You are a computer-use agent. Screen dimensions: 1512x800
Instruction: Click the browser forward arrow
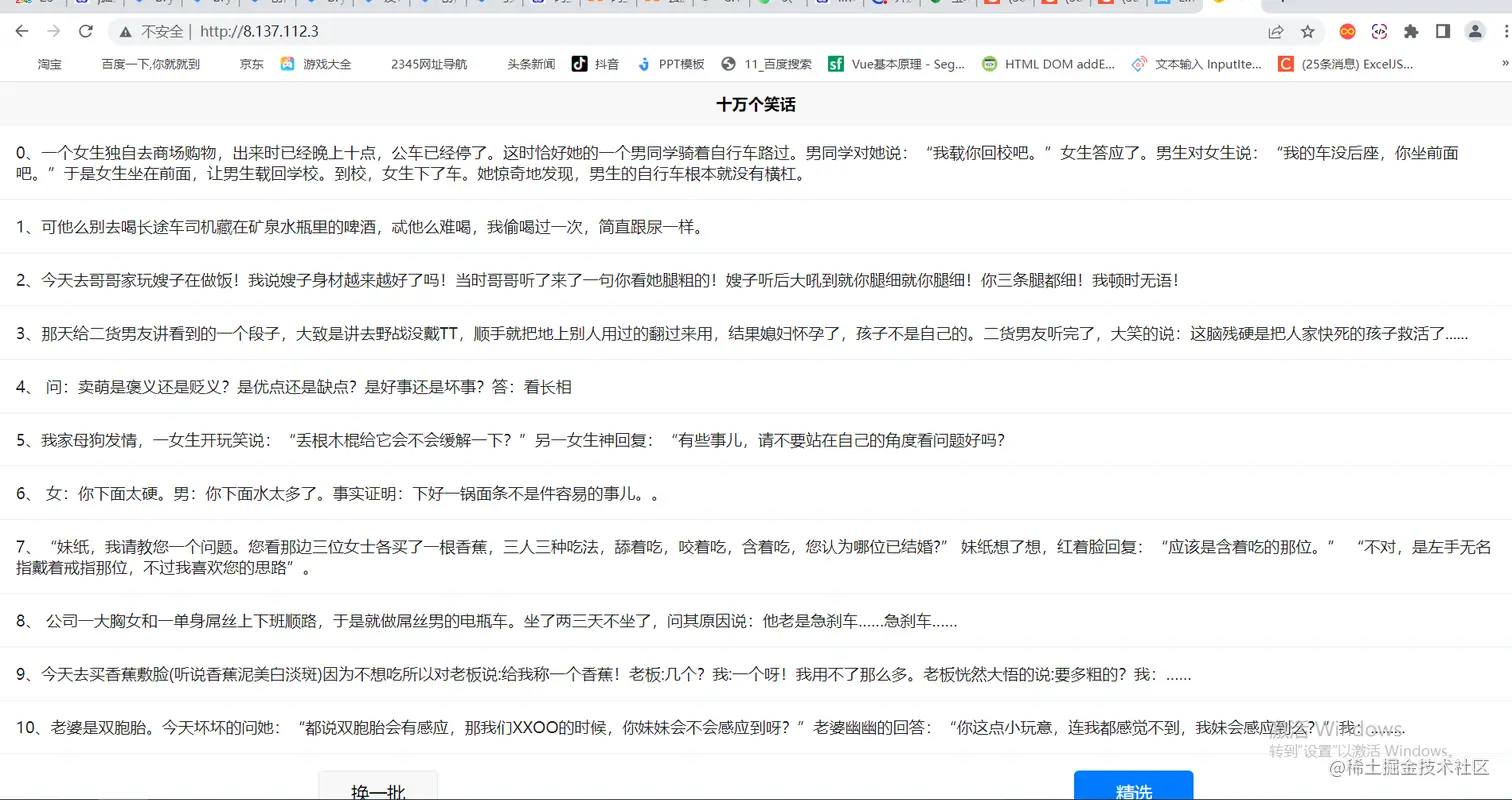coord(54,32)
